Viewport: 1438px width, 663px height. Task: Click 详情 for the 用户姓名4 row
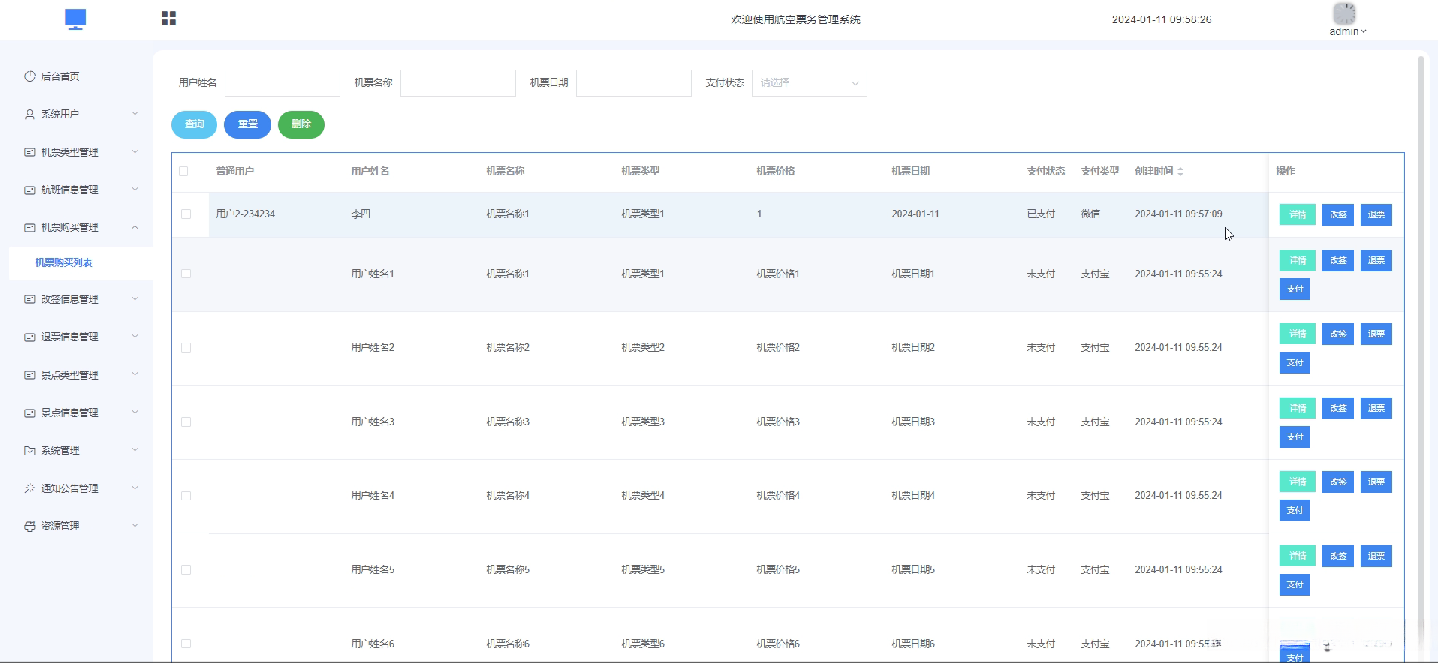[x=1298, y=482]
